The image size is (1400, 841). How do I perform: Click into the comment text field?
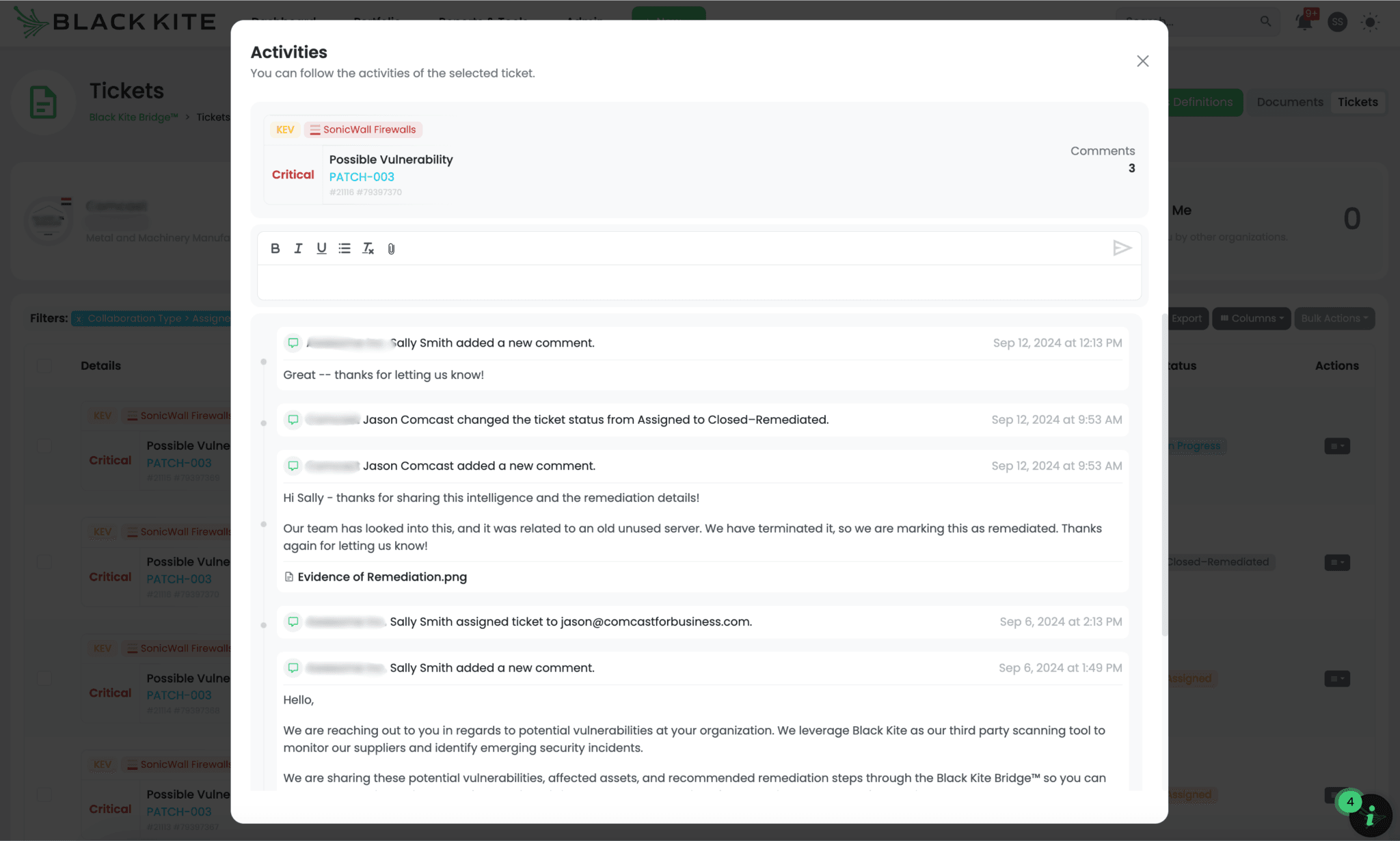point(699,282)
